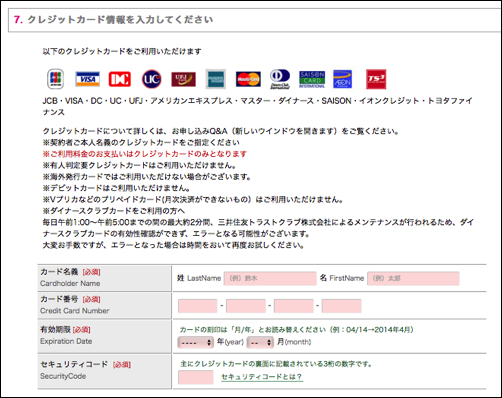Click the MasterCard logo

[x=248, y=79]
